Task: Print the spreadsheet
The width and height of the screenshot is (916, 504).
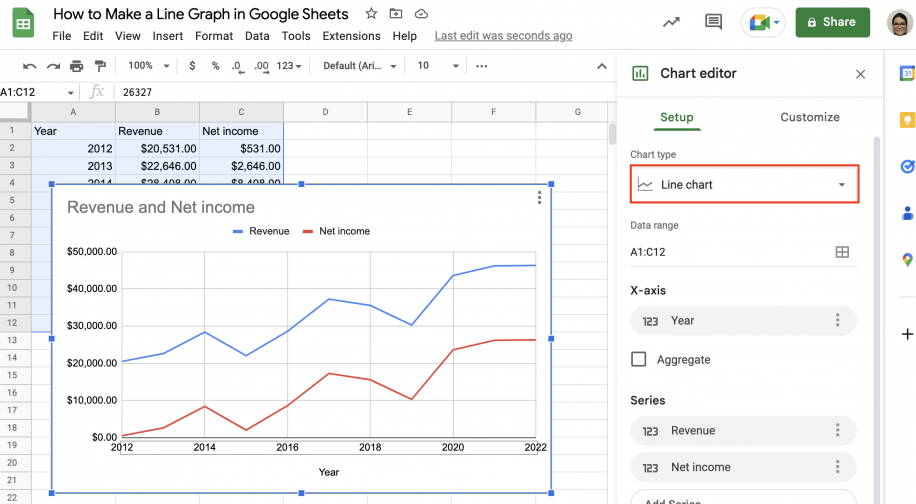Action: (x=77, y=66)
